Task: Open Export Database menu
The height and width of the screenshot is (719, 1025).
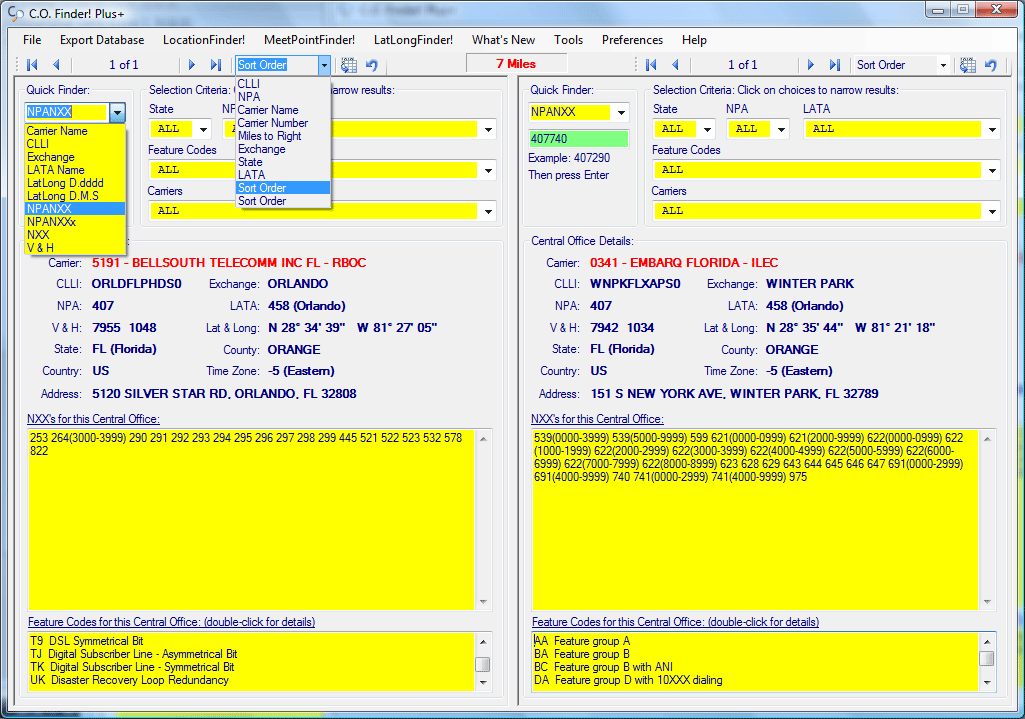Action: point(102,40)
